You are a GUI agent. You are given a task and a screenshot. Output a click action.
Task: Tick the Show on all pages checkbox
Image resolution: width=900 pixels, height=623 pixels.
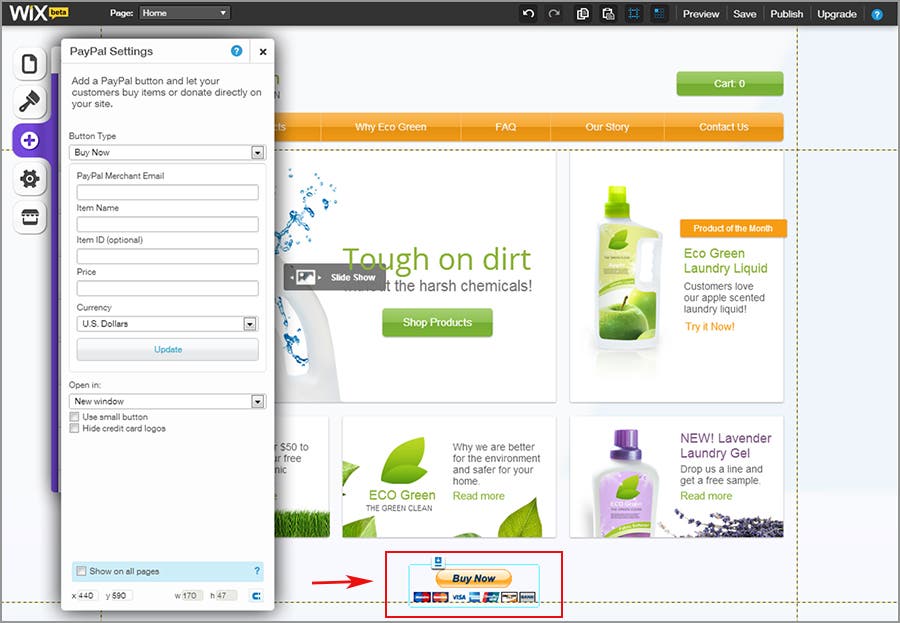pyautogui.click(x=81, y=571)
